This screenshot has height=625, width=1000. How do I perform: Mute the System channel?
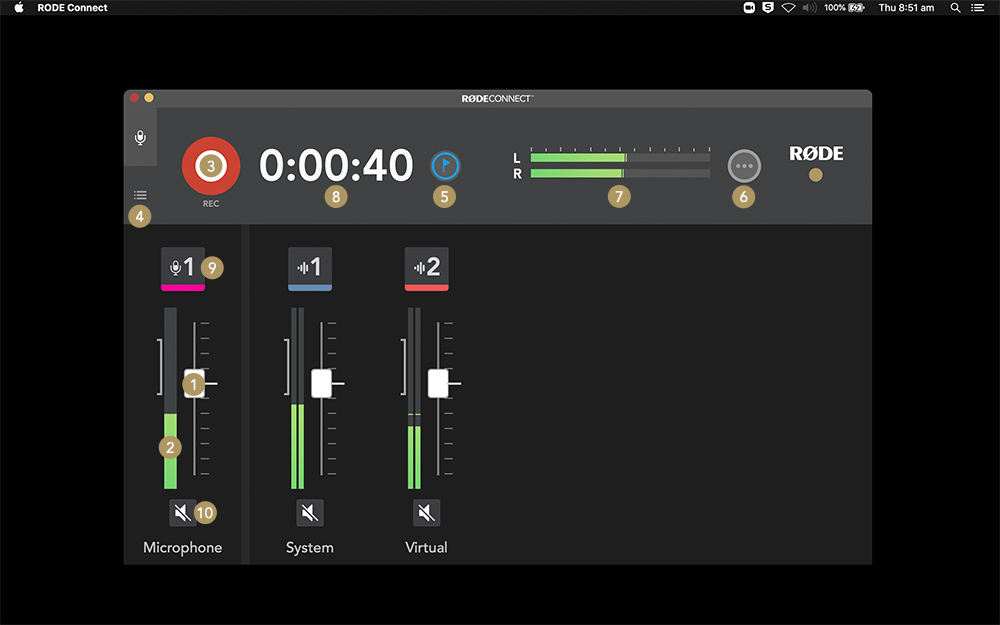coord(310,513)
